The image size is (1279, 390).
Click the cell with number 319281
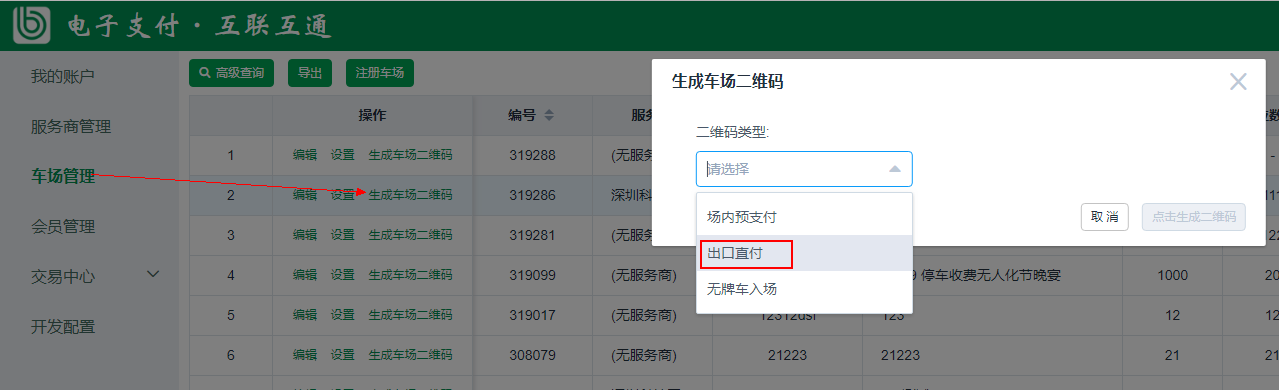(x=533, y=235)
